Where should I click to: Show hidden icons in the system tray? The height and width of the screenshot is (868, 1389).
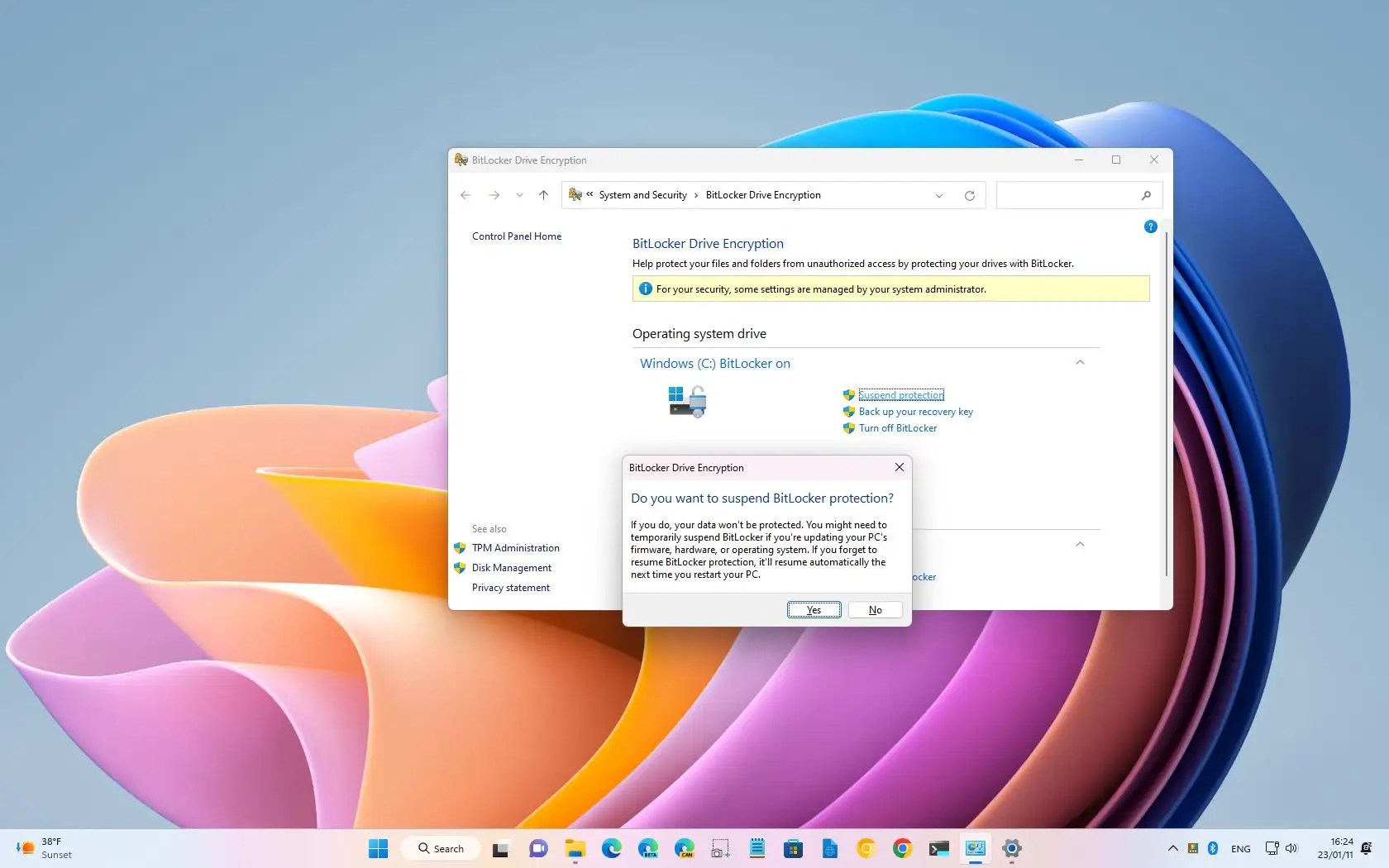pos(1173,848)
